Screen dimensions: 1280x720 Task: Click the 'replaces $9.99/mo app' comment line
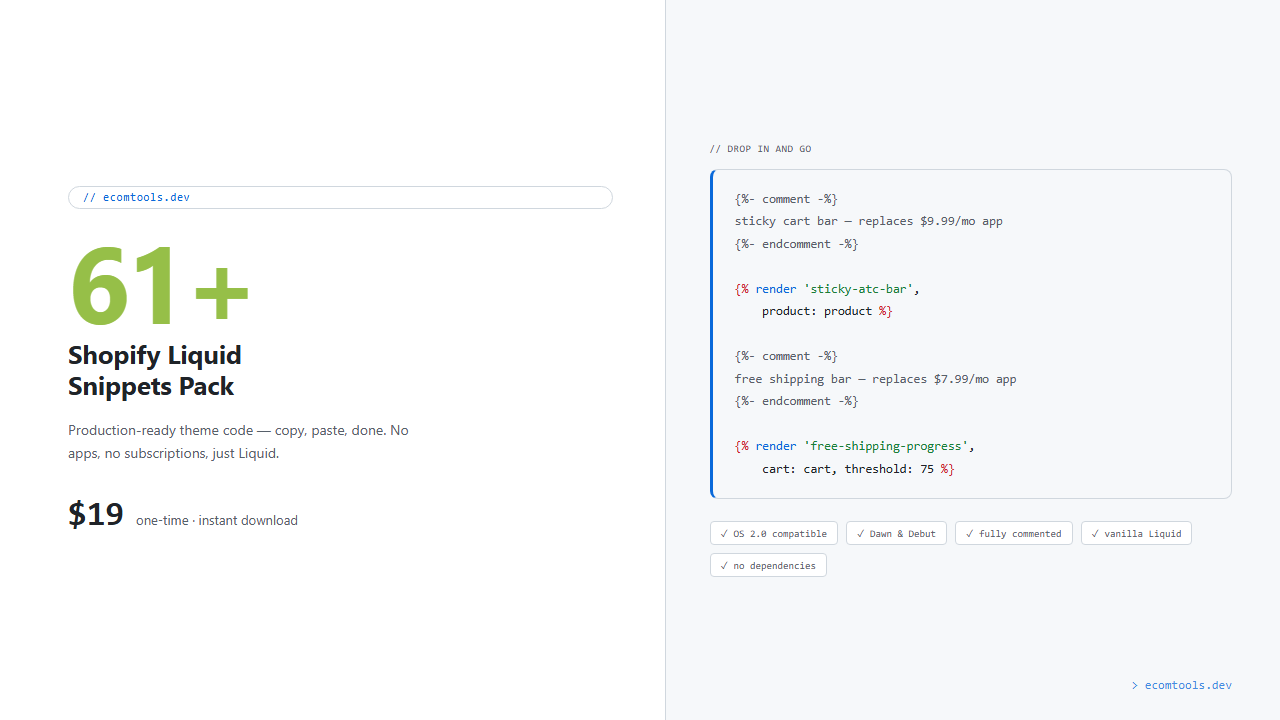click(868, 221)
